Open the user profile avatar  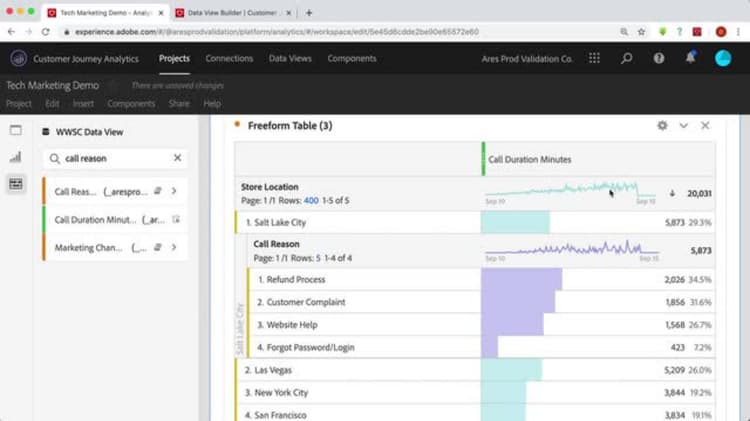723,58
